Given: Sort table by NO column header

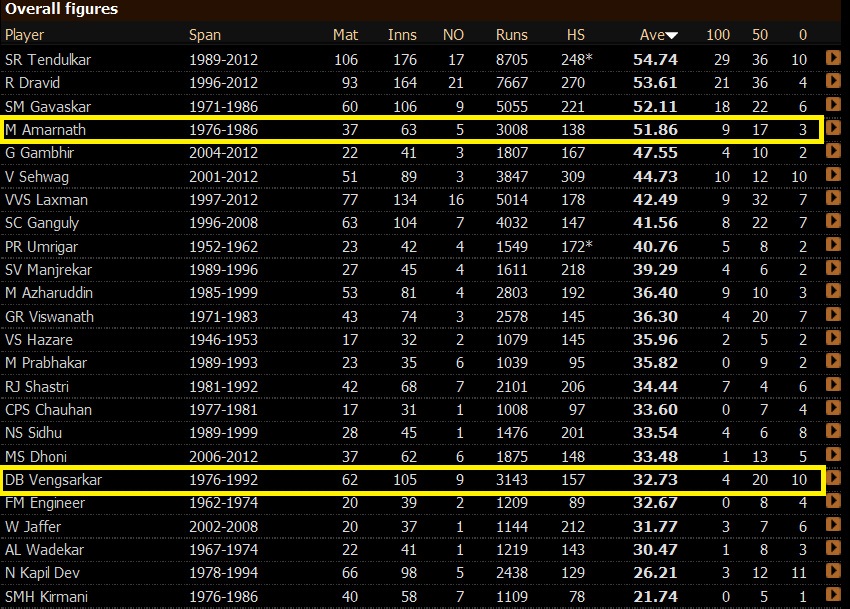Looking at the screenshot, I should [x=453, y=35].
